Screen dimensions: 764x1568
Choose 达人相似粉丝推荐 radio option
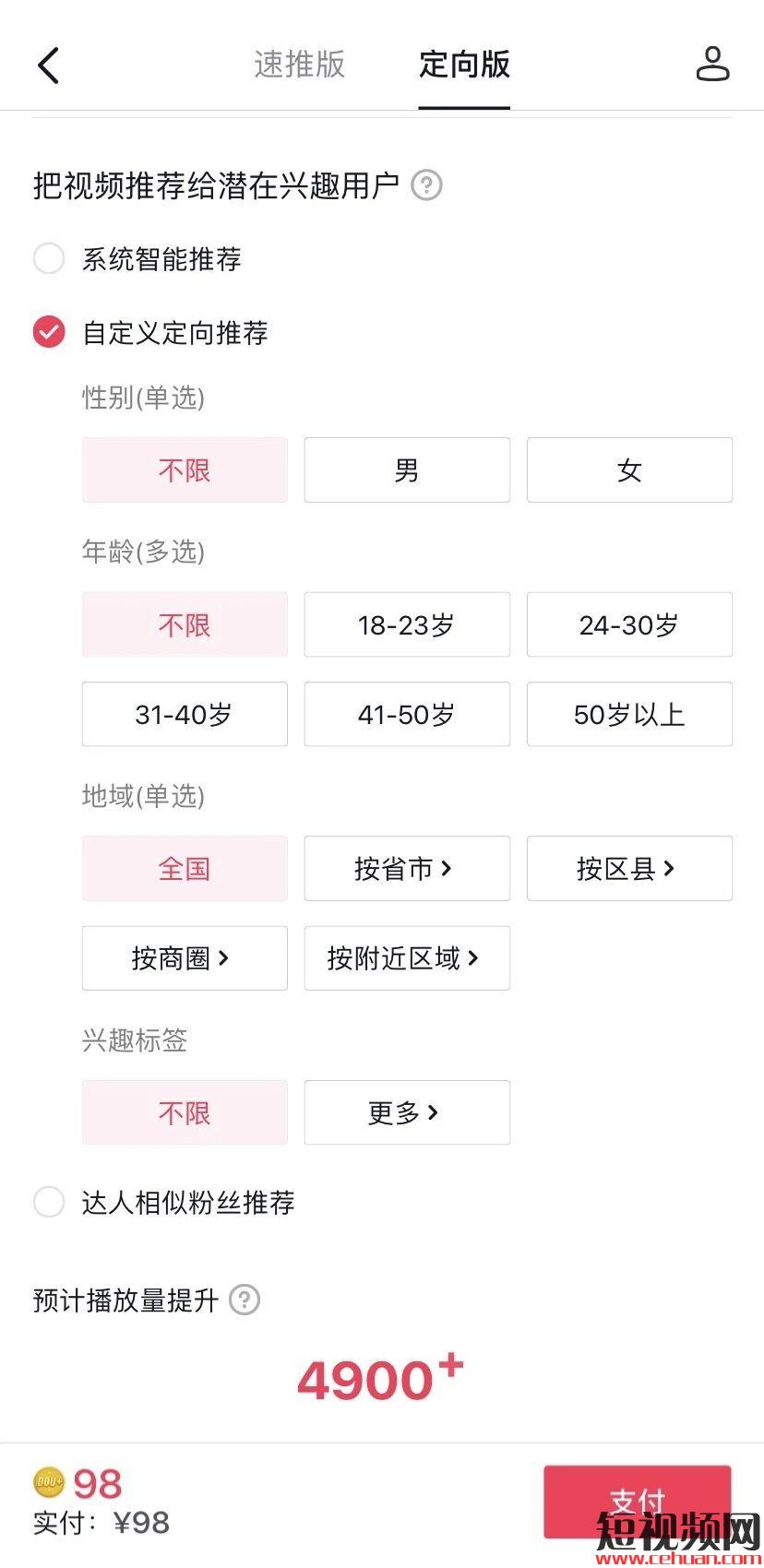49,1202
